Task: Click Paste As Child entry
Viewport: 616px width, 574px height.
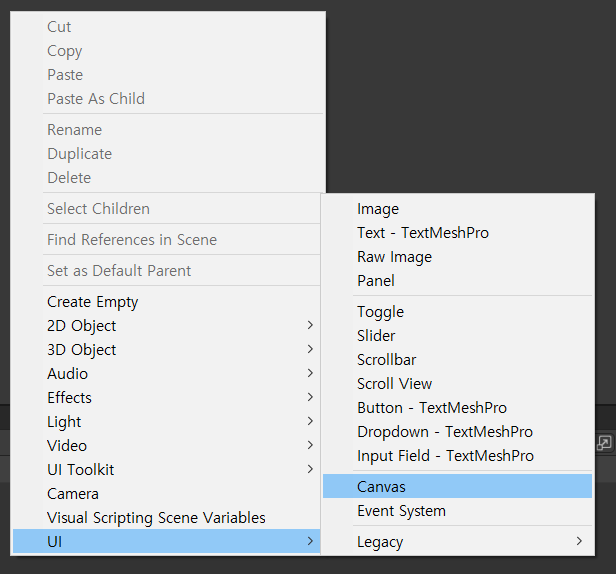Action: [168, 99]
